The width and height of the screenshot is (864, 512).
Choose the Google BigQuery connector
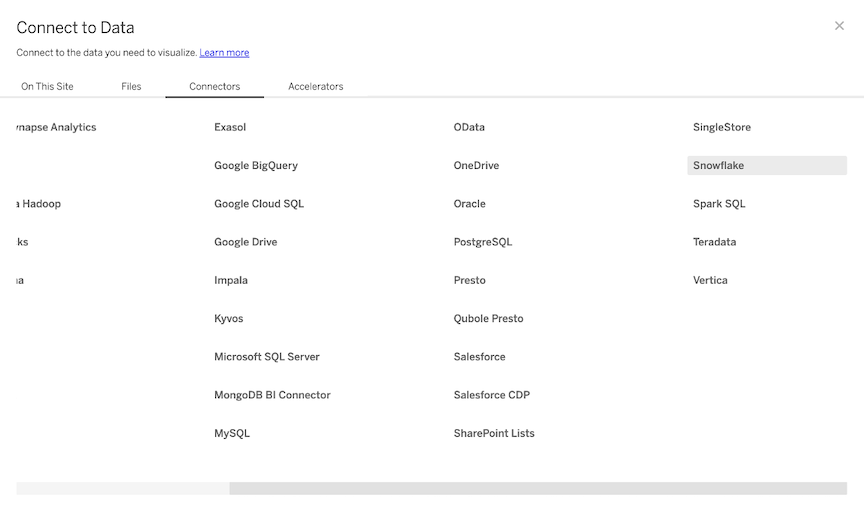pyautogui.click(x=256, y=166)
